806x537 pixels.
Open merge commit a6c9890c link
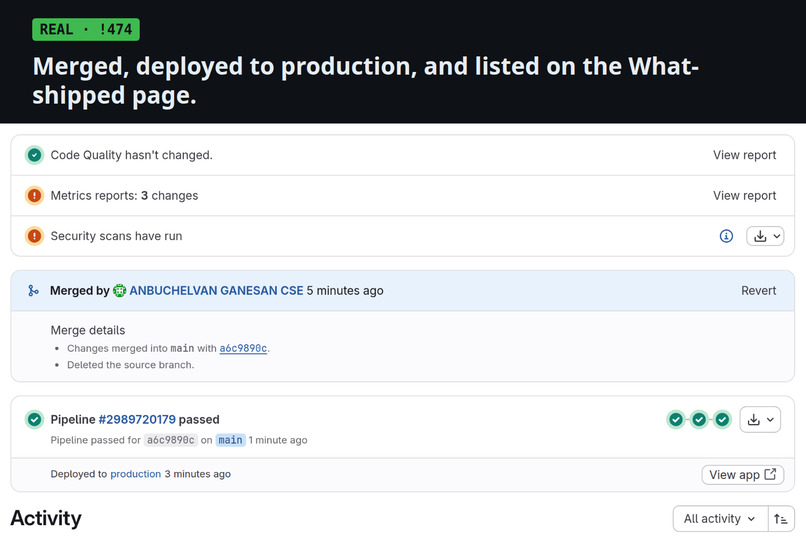click(243, 348)
